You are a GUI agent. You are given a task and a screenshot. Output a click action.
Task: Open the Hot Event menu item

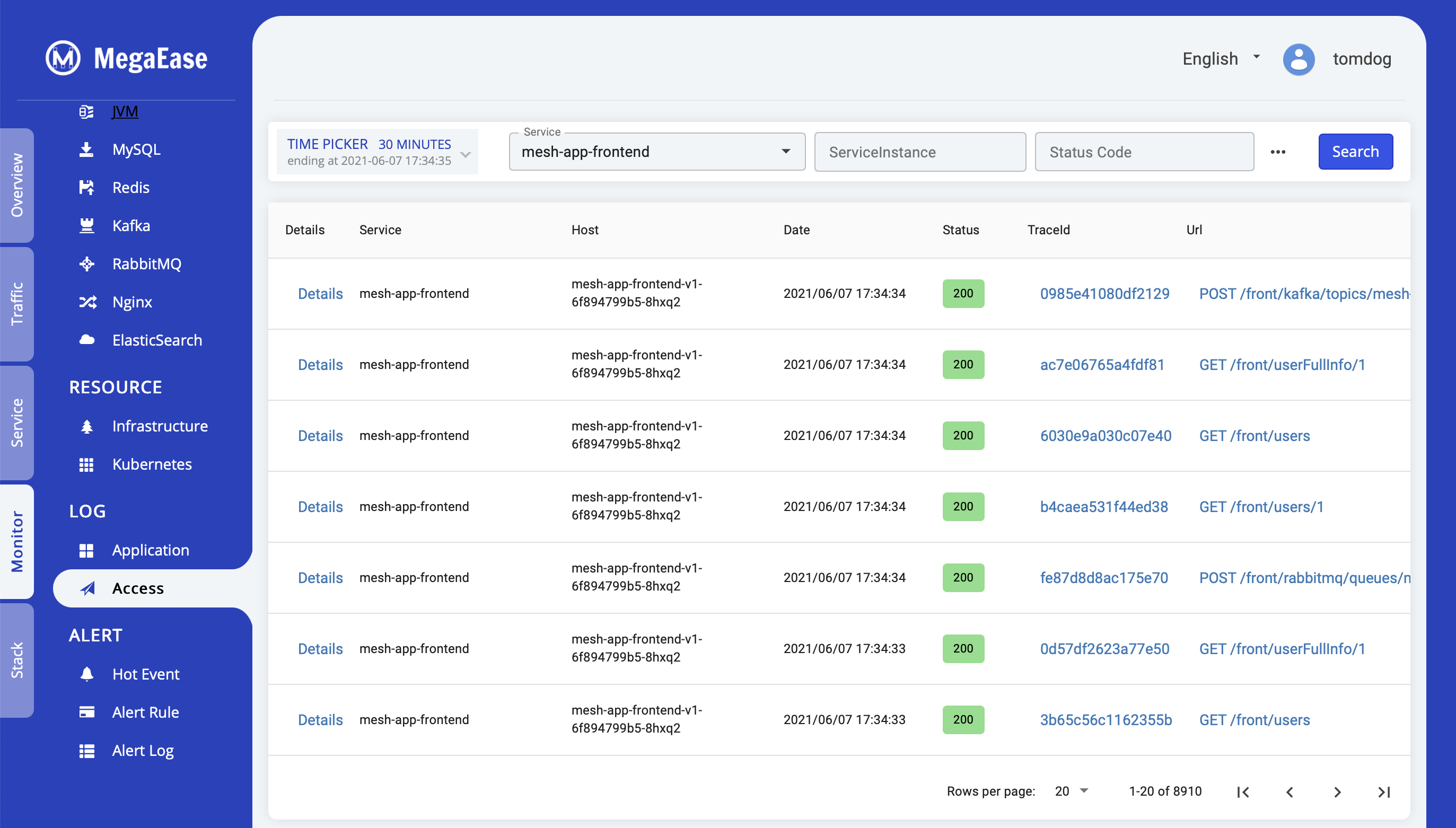tap(146, 674)
